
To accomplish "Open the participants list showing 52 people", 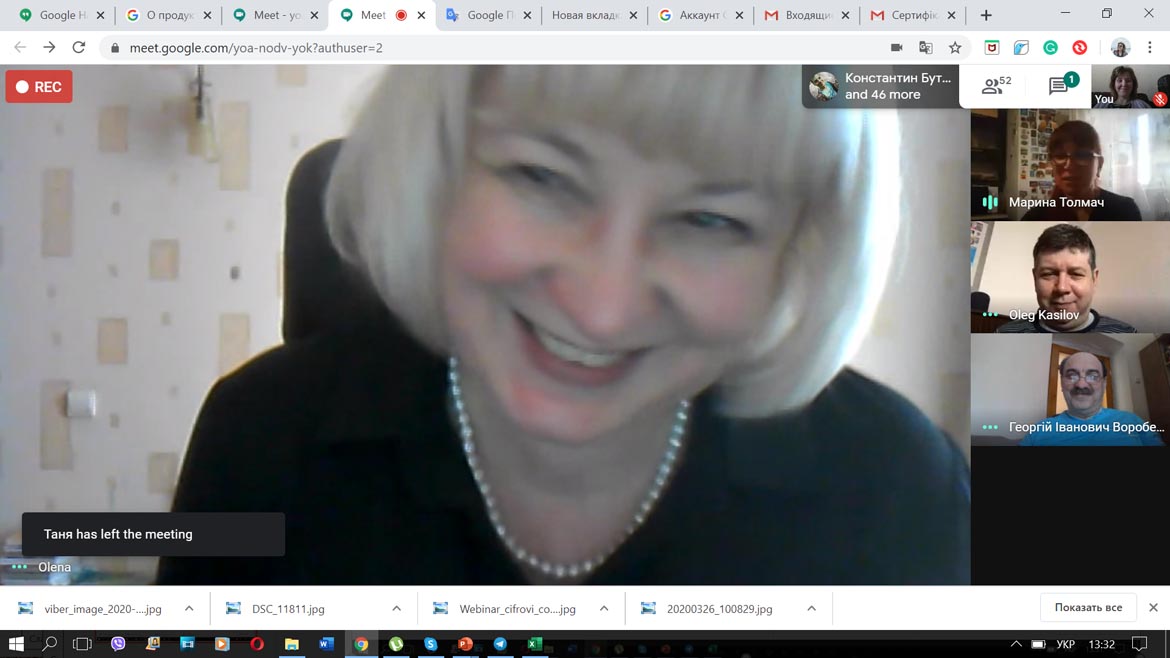I will pos(995,87).
